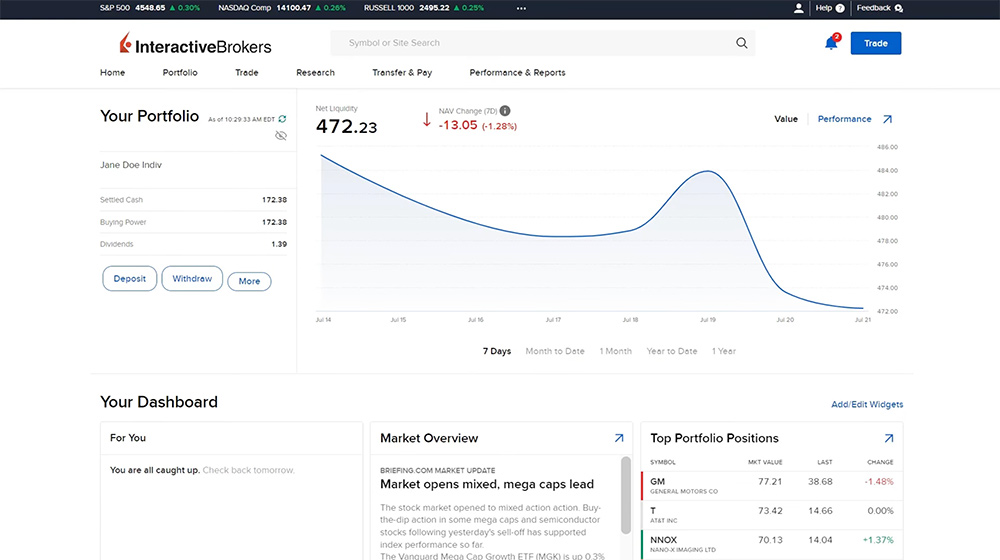The image size is (1000, 560).
Task: Click NAV Change info icon
Action: tap(505, 111)
